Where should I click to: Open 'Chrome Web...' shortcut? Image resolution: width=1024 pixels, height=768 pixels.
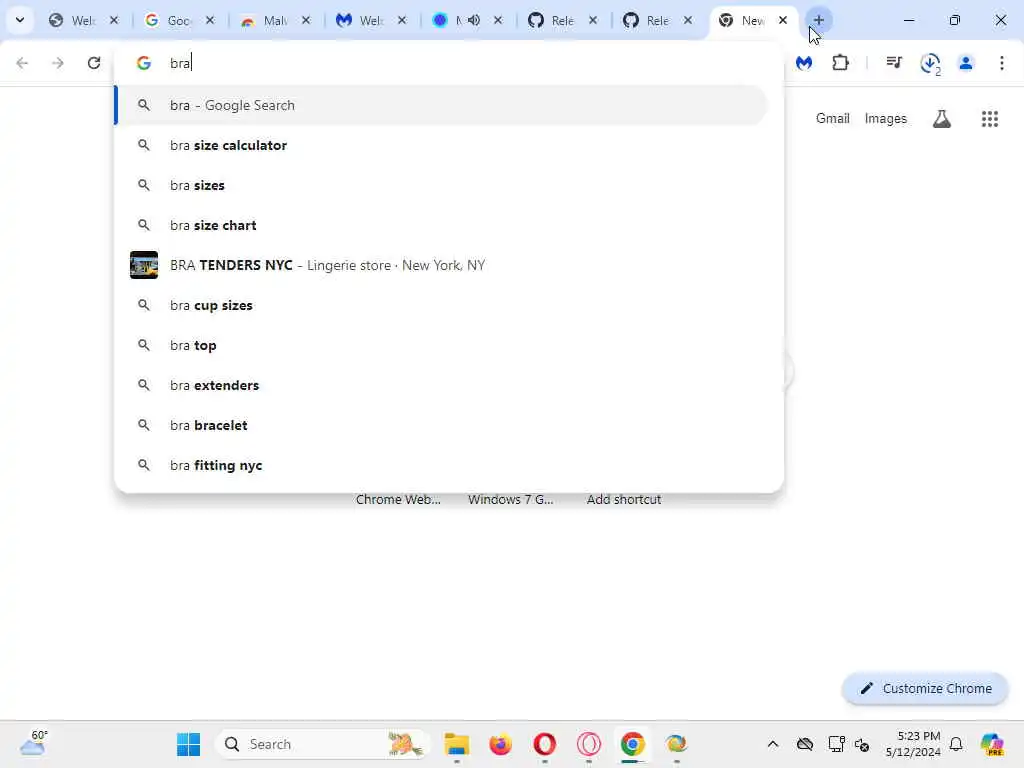398,500
